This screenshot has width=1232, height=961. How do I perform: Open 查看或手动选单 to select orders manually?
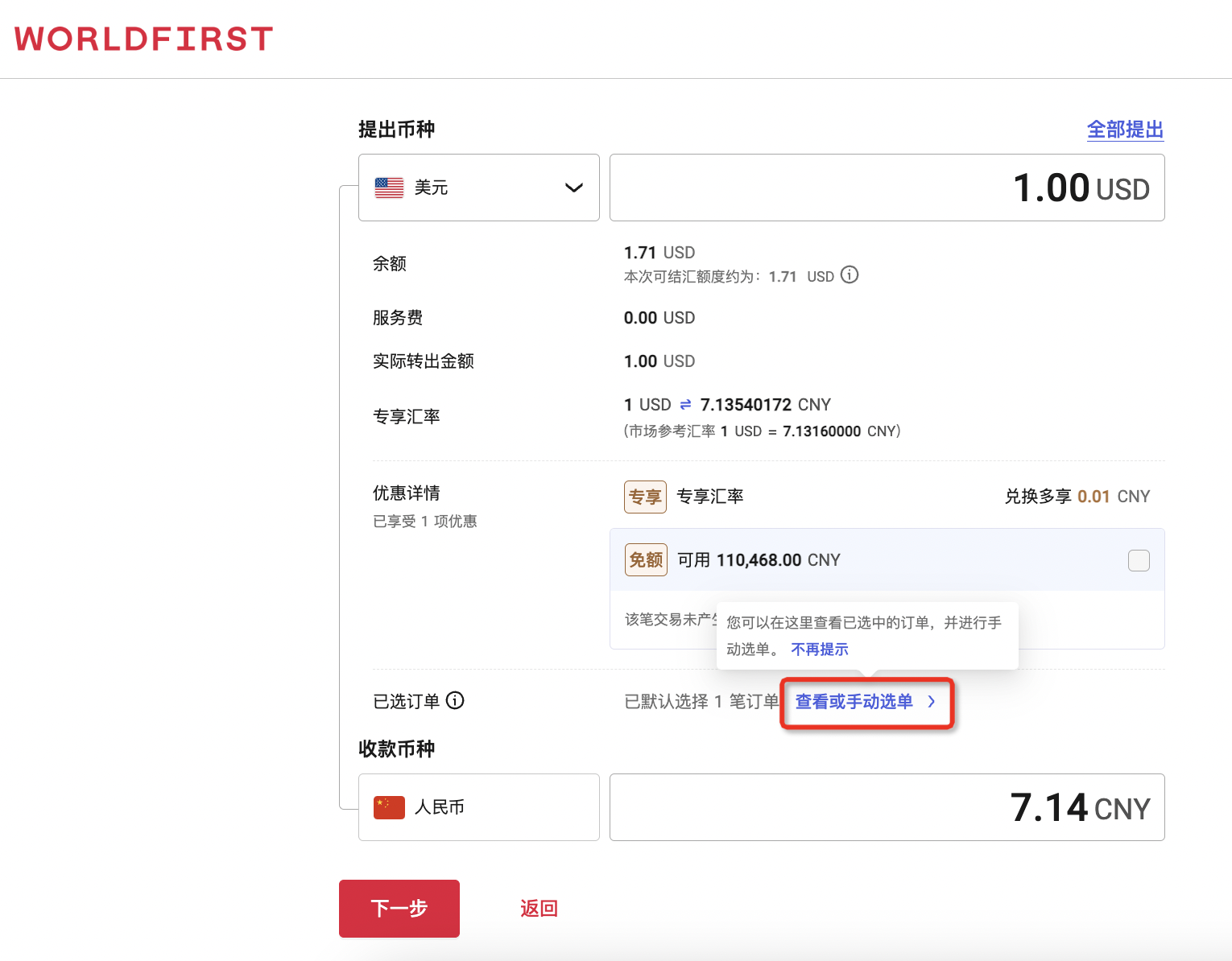[854, 701]
